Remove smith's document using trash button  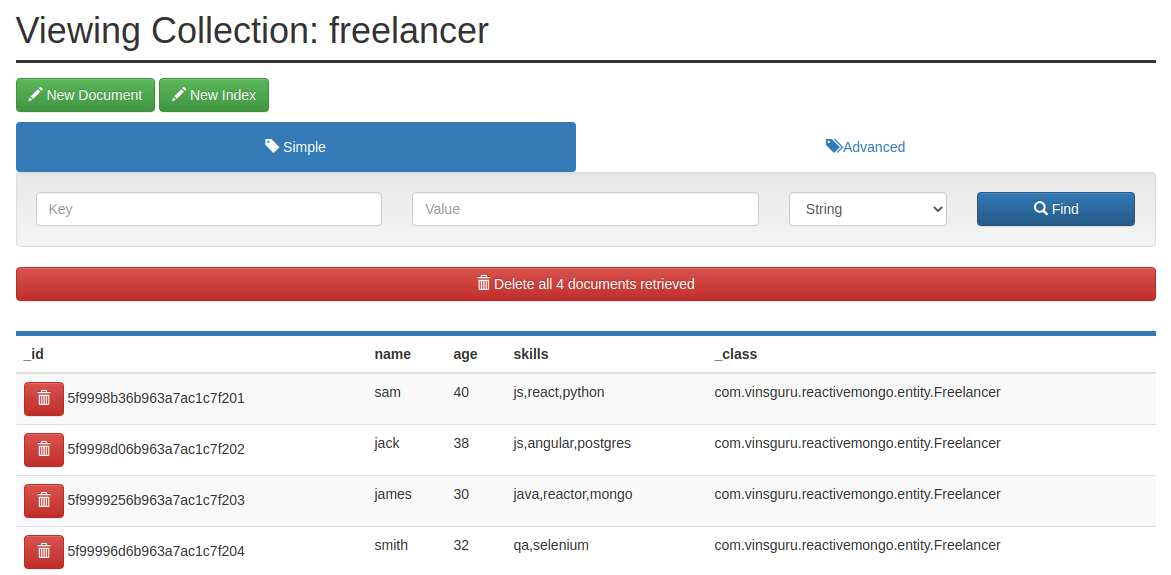pos(44,551)
